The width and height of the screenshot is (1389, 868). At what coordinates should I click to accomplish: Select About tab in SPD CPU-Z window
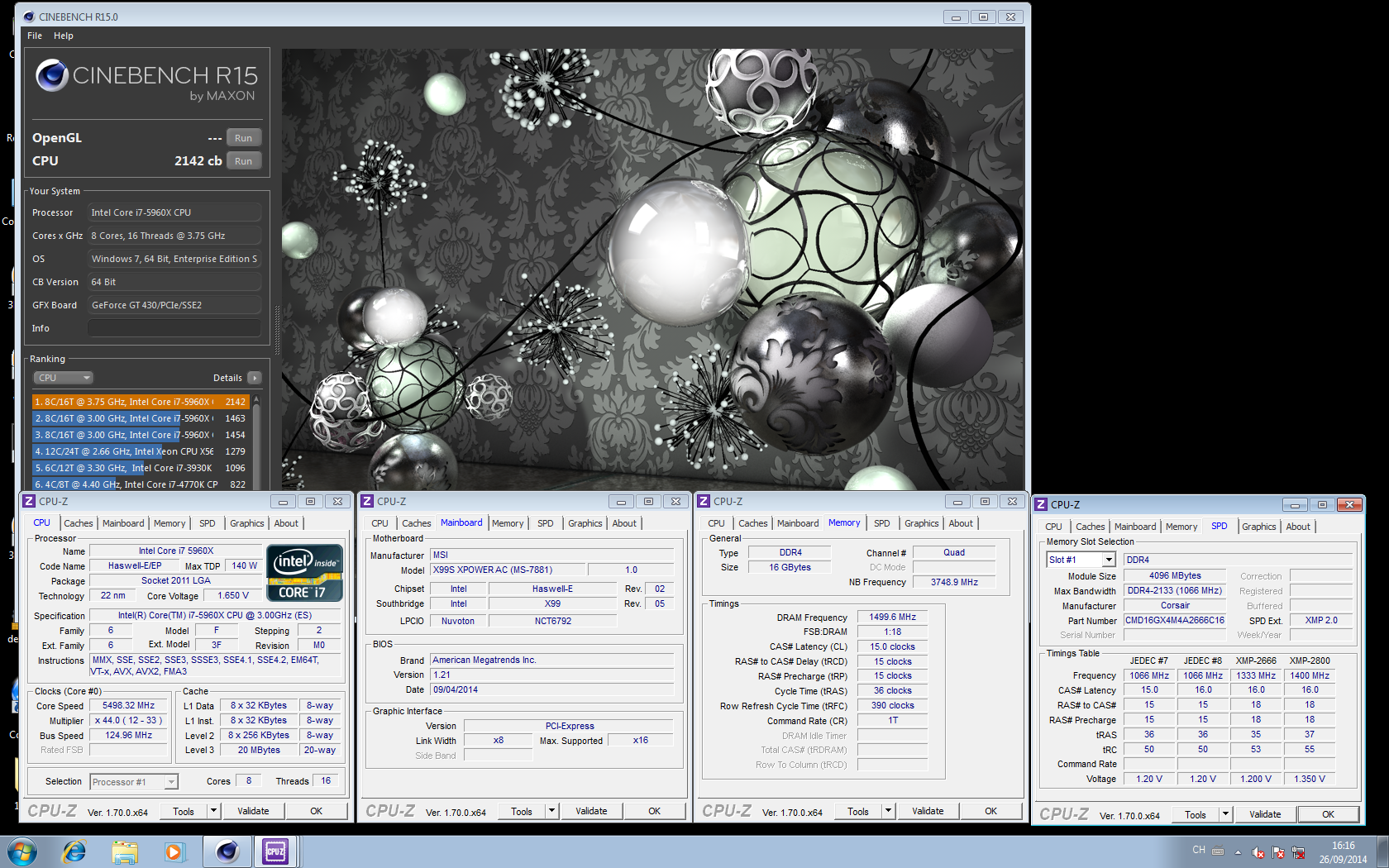click(1298, 527)
